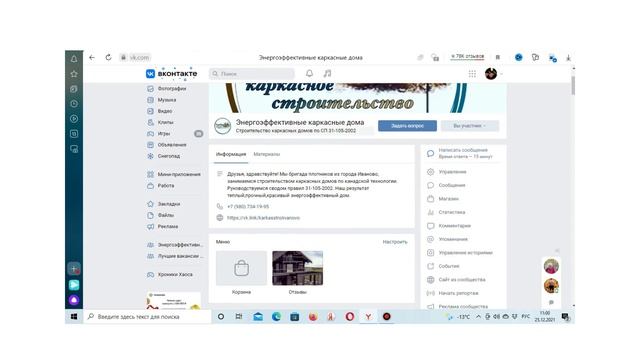Open Статистика in community panel
640x360 pixels.
(446, 212)
